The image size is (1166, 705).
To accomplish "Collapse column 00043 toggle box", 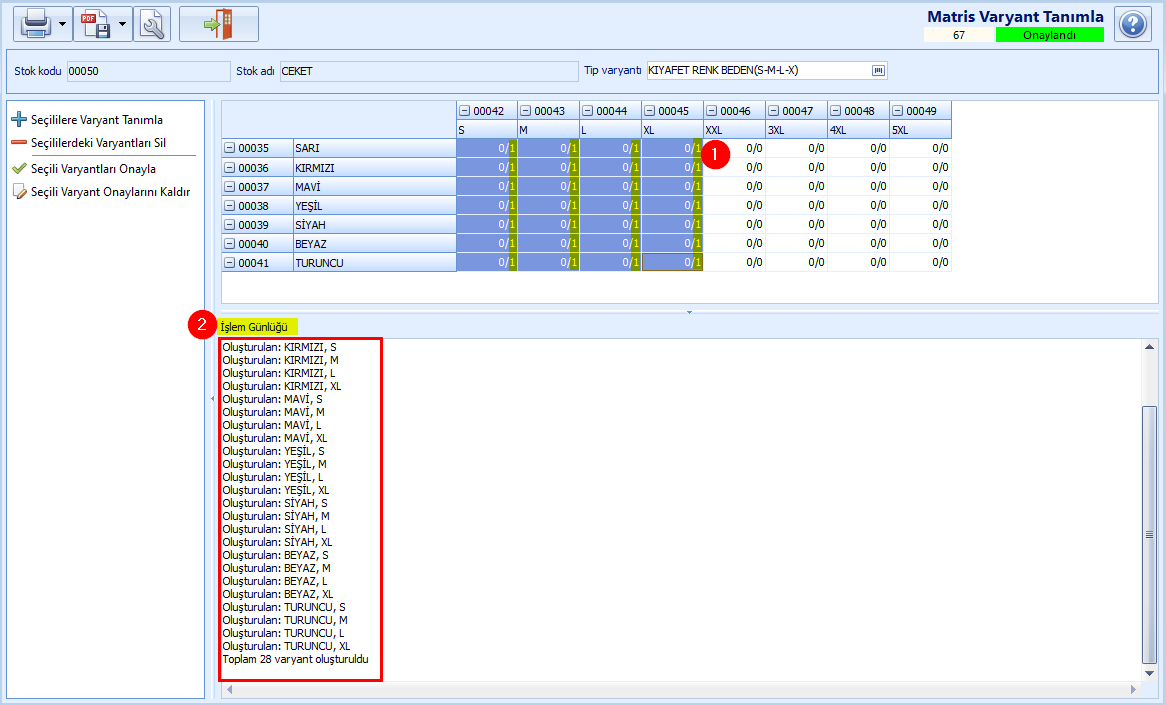I will coord(526,111).
